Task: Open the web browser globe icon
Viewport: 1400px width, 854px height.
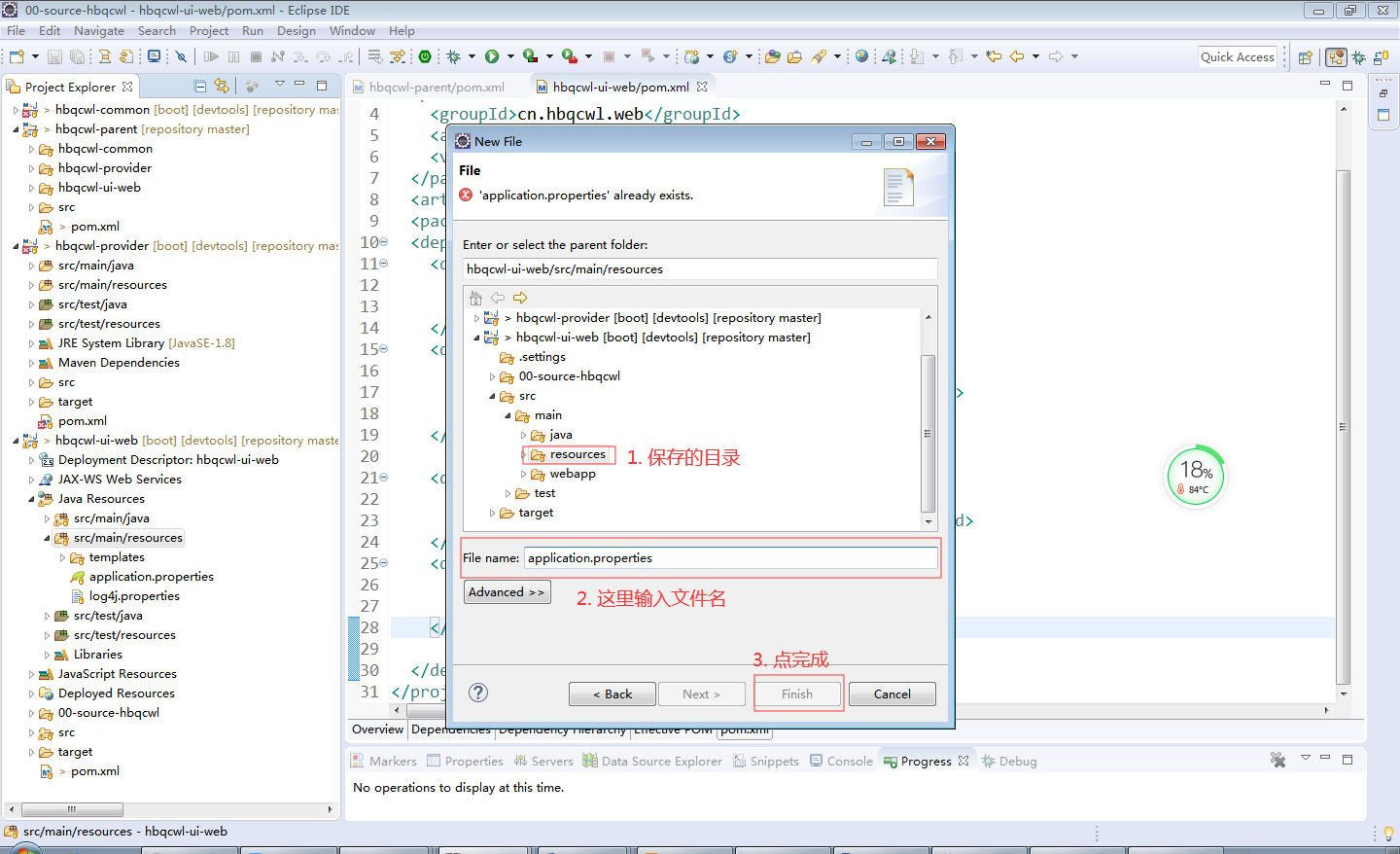Action: click(x=861, y=56)
